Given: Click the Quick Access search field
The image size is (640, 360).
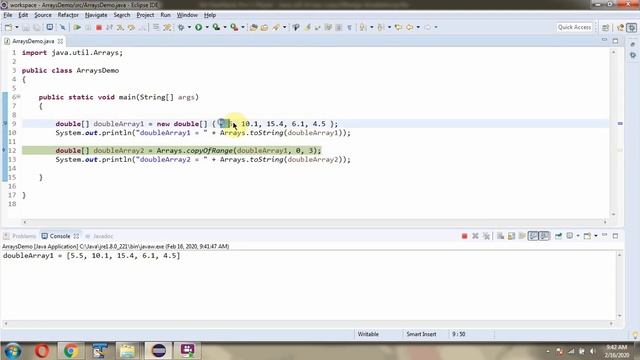Looking at the screenshot, I should pos(574,27).
